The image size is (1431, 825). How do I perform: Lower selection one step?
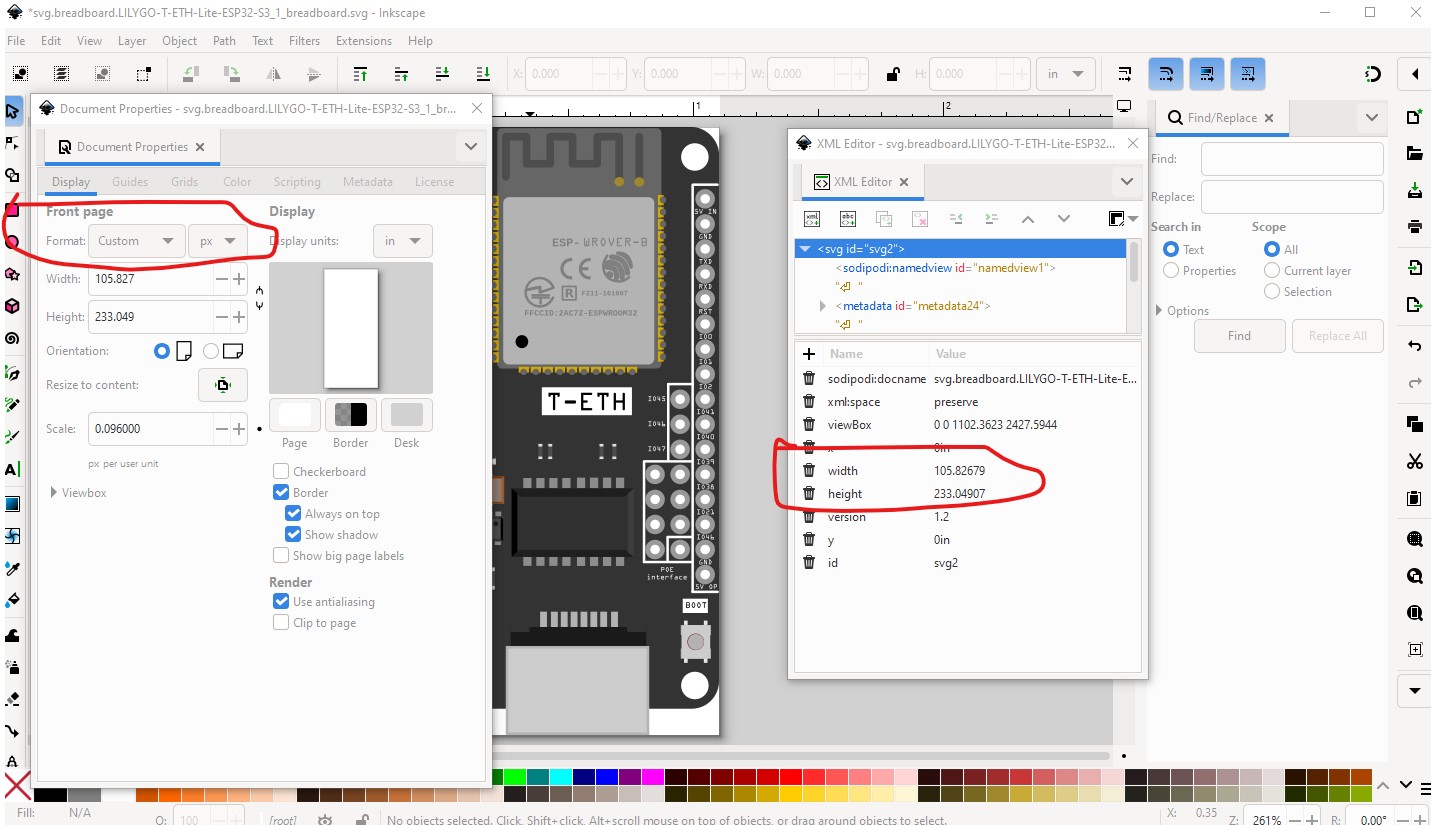(x=443, y=73)
